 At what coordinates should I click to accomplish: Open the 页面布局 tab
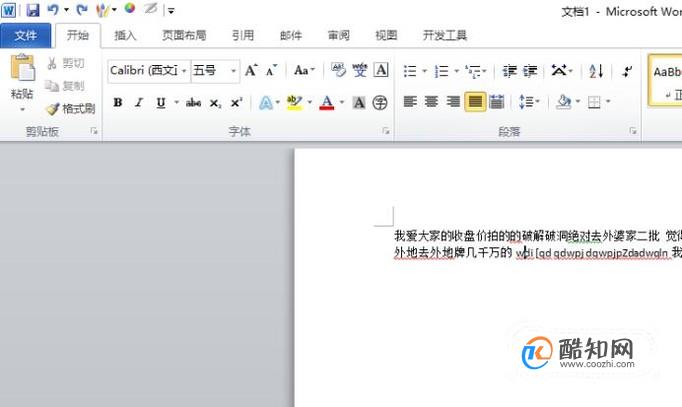[184, 35]
